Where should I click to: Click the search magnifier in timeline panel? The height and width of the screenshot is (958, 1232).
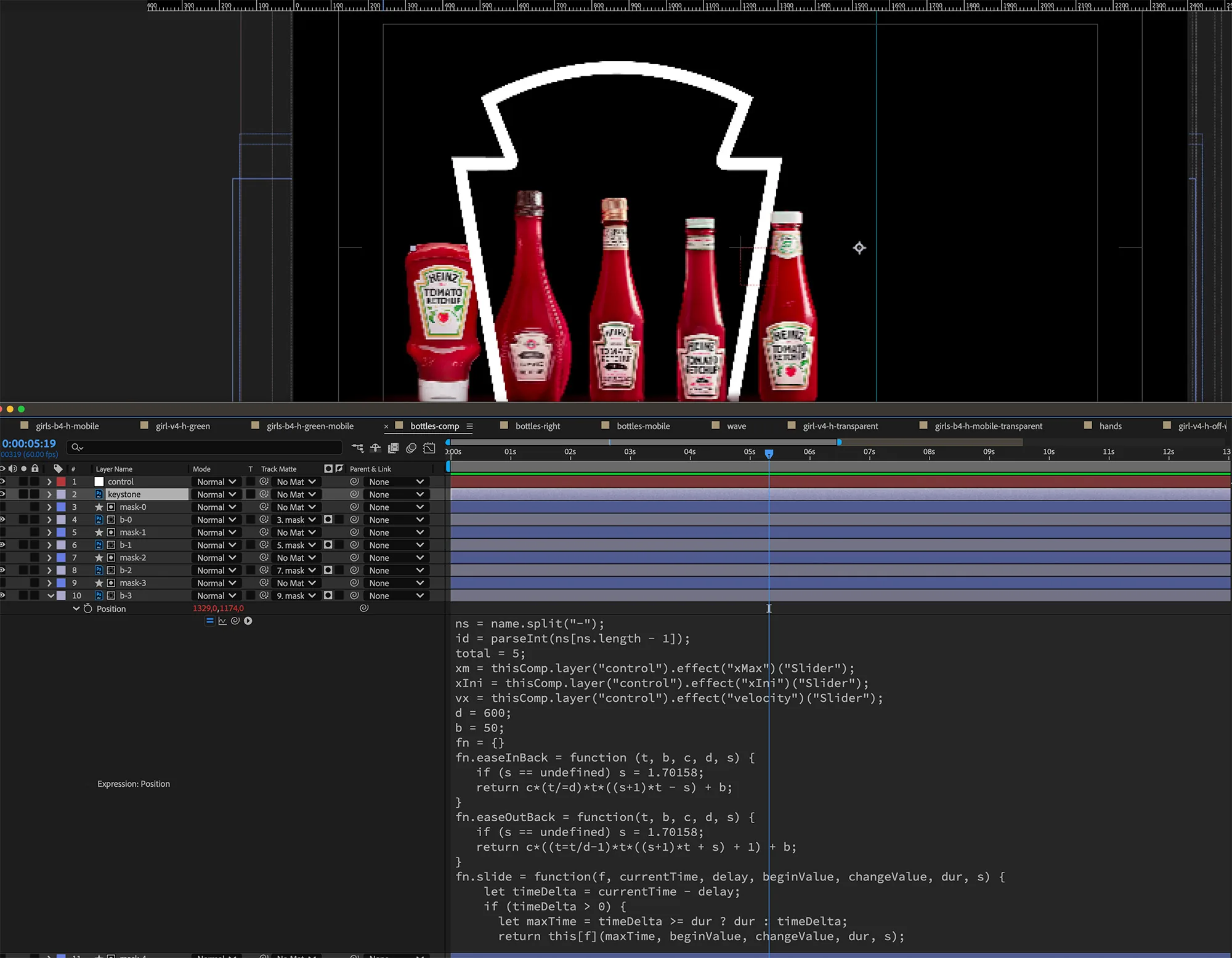(x=77, y=448)
